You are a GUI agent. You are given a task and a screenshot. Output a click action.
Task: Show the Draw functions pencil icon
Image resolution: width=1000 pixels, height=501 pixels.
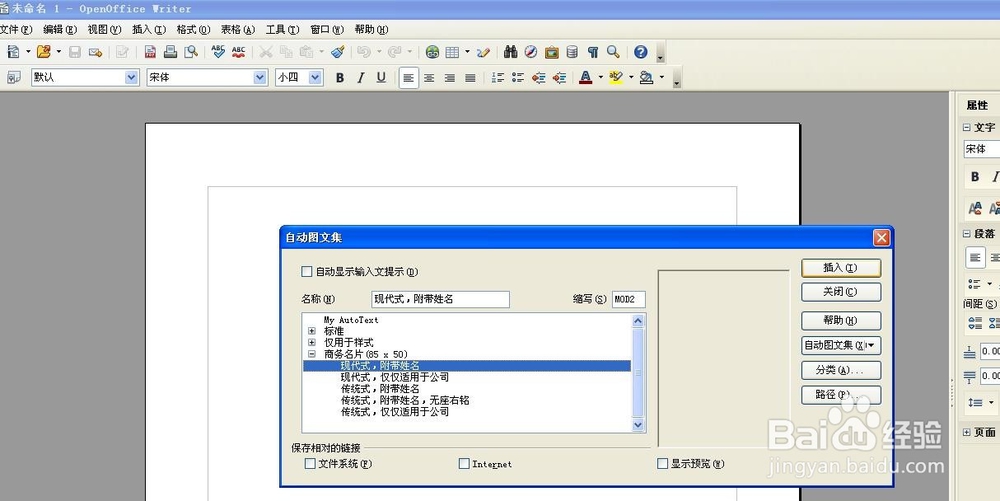point(483,52)
